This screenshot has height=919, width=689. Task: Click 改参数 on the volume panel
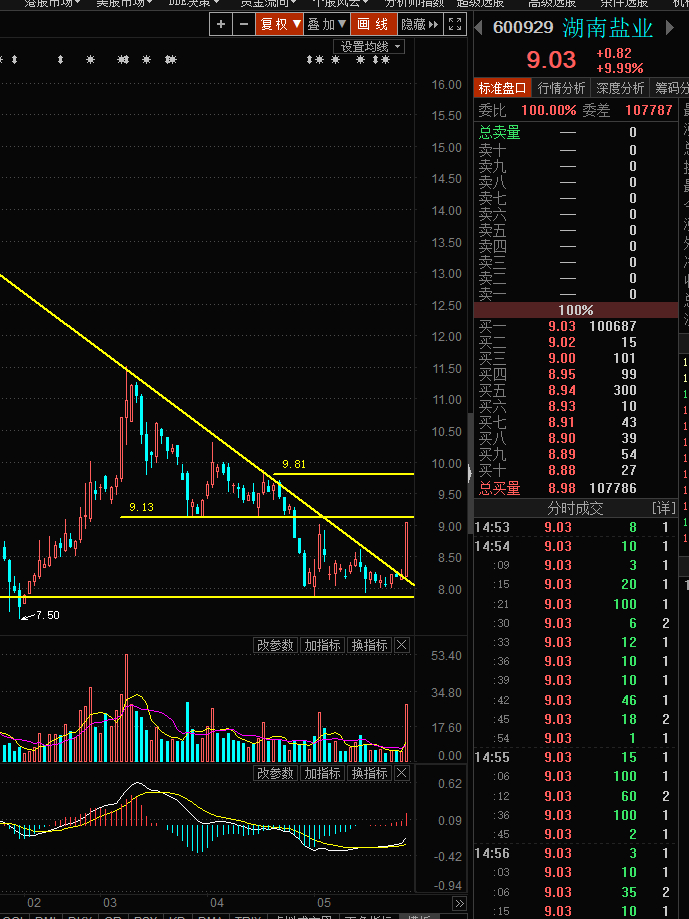pos(275,645)
